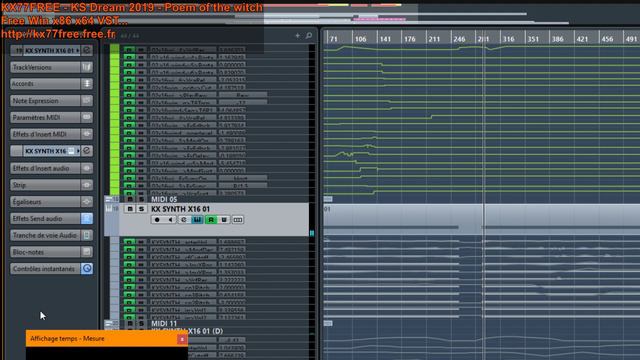This screenshot has width=640, height=360.
Task: Expand the Strip inspector section
Action: pyautogui.click(x=45, y=185)
